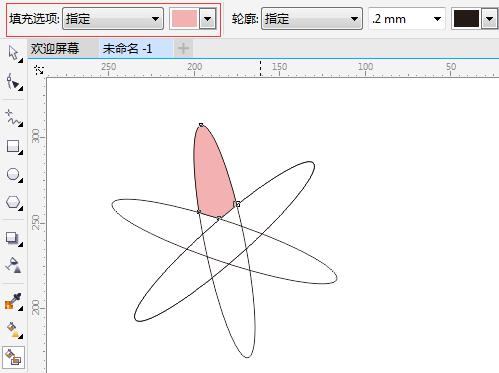The image size is (499, 373).
Task: Select the Drop Shadow tool
Action: click(x=13, y=238)
